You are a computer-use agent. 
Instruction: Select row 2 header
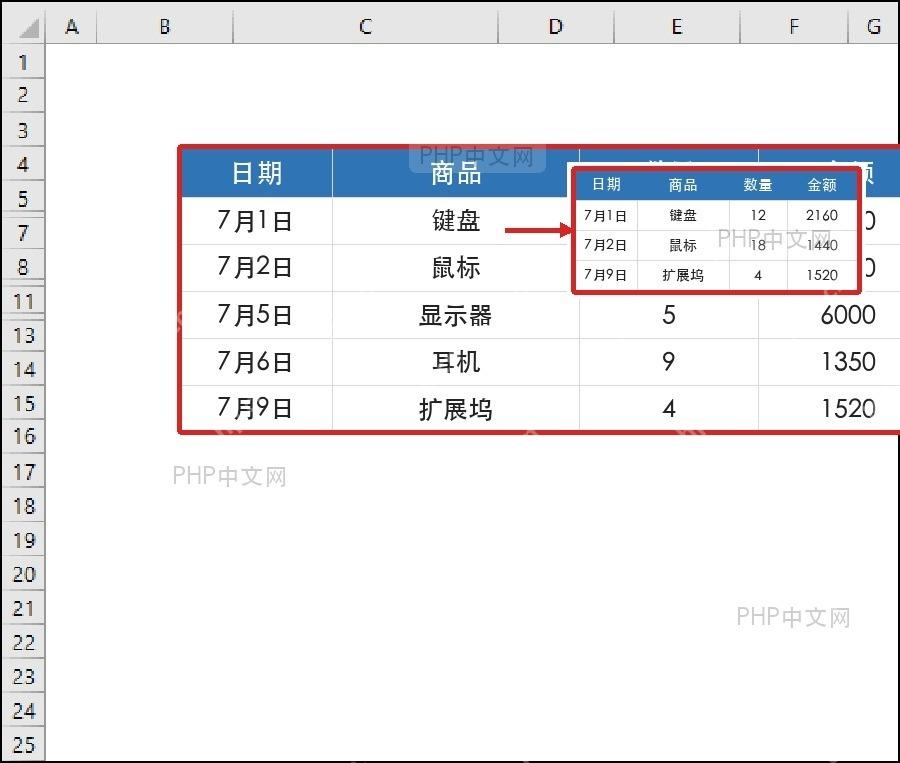click(x=24, y=95)
